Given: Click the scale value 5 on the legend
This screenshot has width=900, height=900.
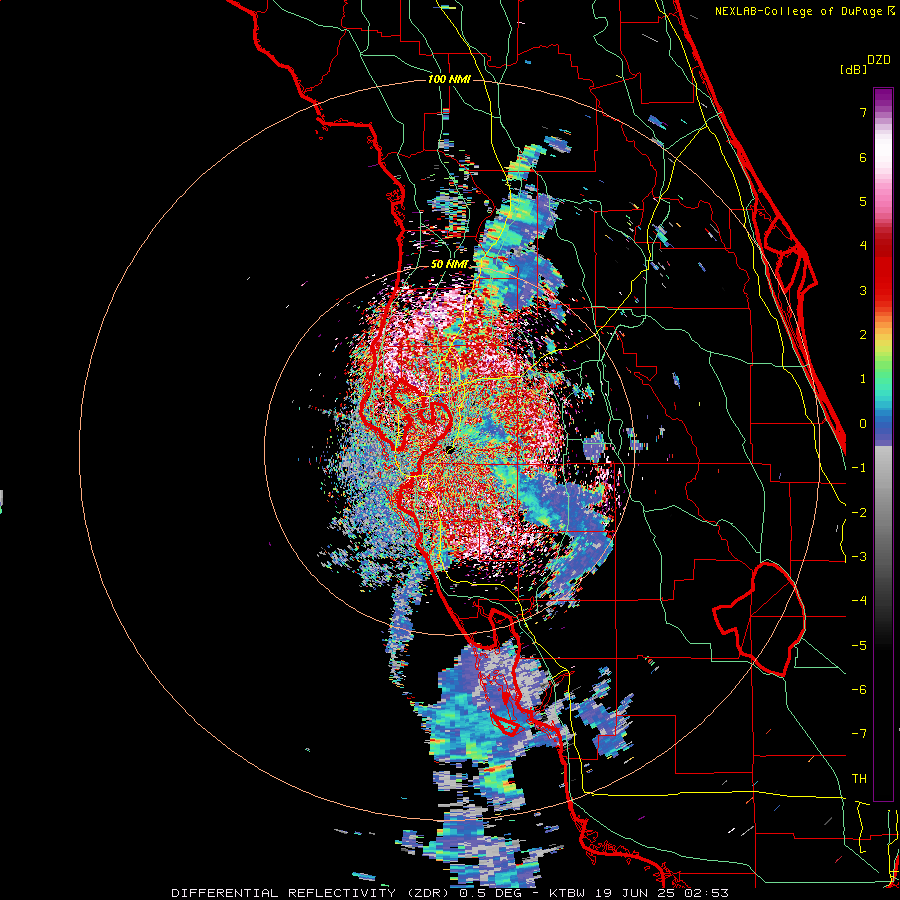Looking at the screenshot, I should (863, 201).
